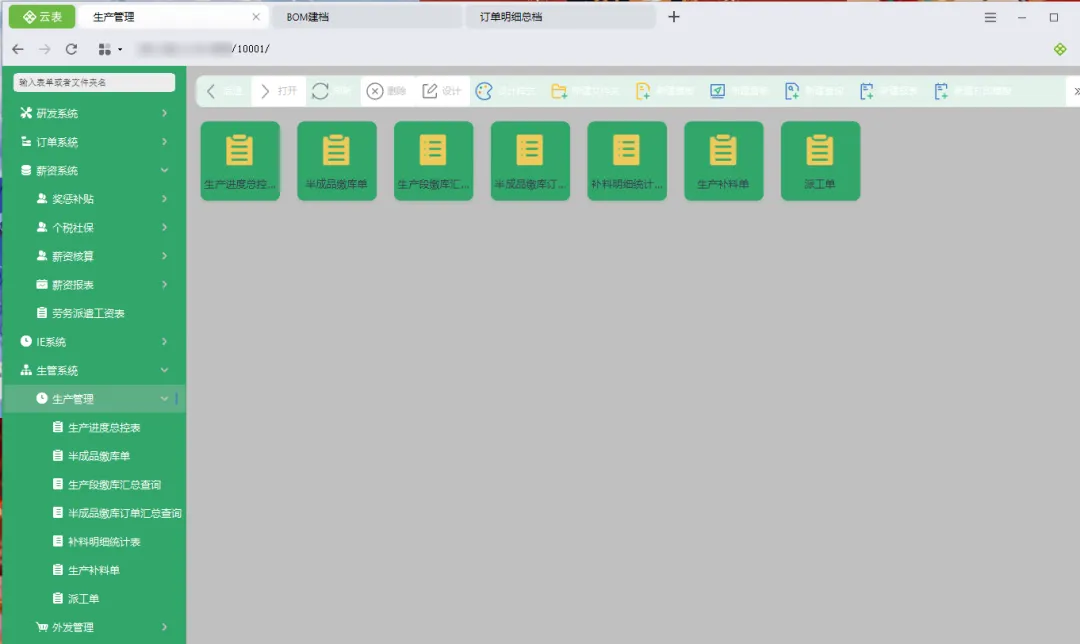Open the apps grid dropdown beside the address bar

click(110, 49)
